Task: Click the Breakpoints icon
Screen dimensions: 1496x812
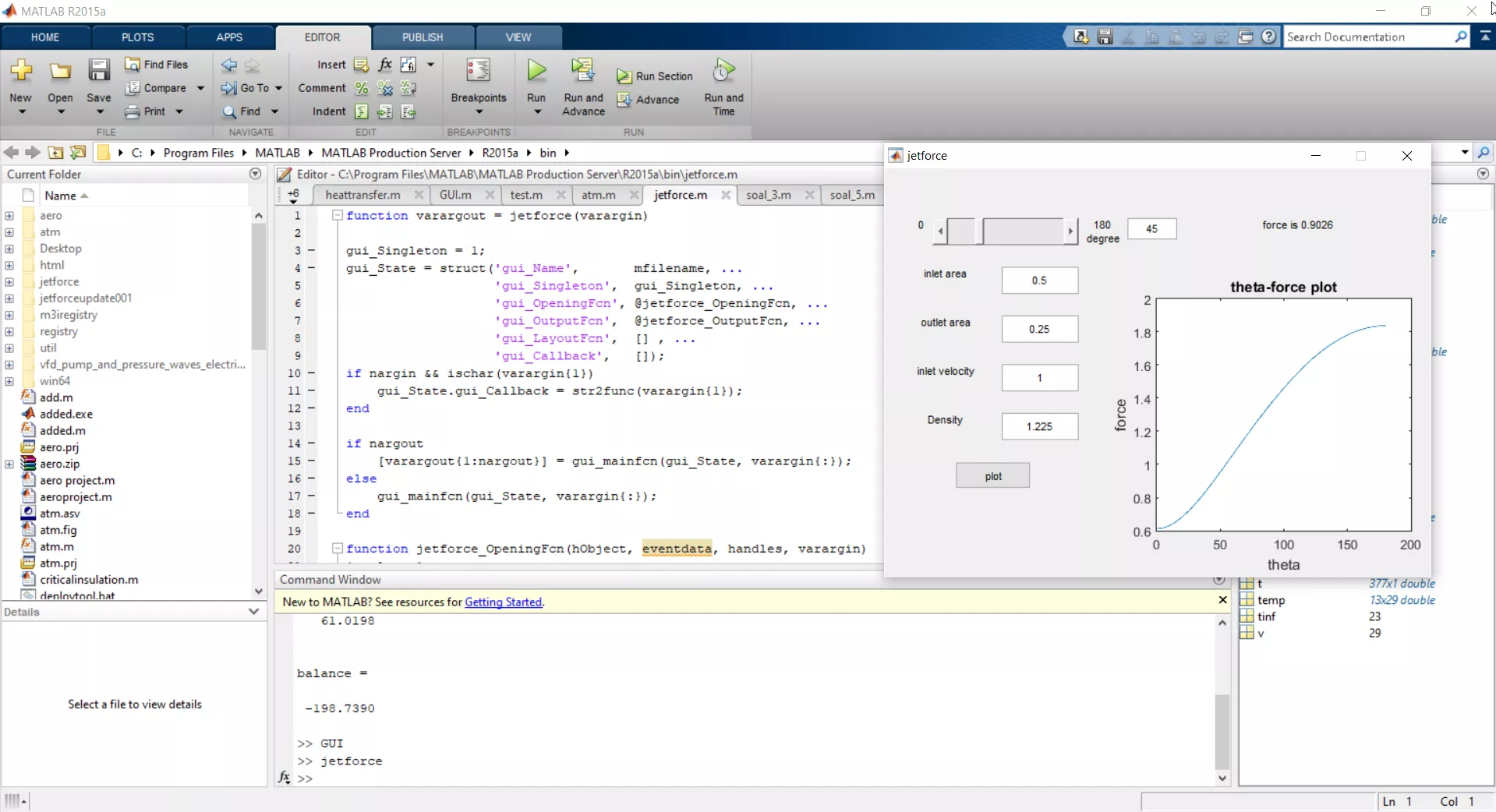Action: pyautogui.click(x=478, y=70)
